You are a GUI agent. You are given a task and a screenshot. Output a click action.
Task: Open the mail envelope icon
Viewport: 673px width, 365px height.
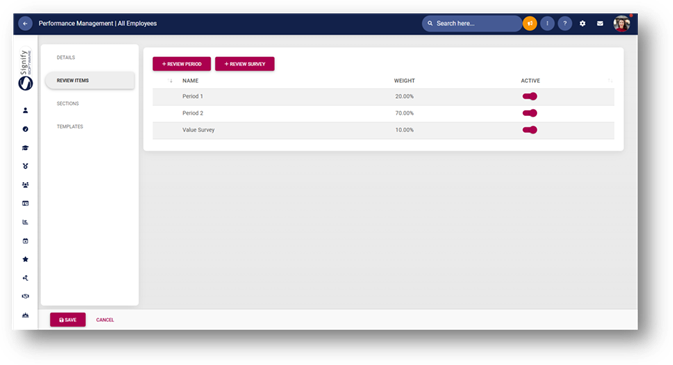click(600, 24)
